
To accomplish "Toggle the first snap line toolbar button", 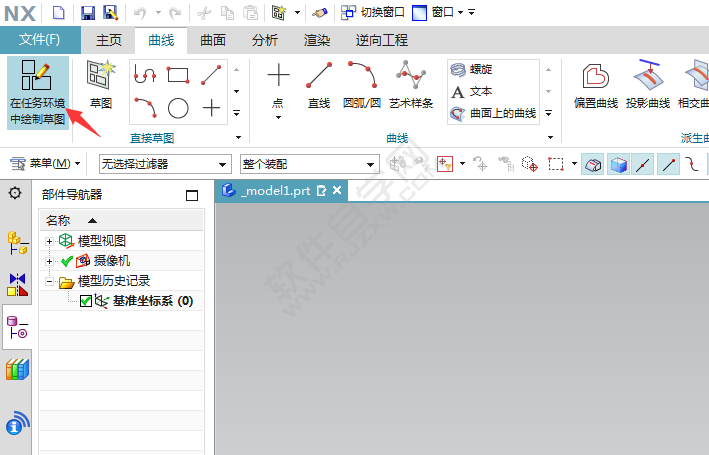I will (x=643, y=164).
